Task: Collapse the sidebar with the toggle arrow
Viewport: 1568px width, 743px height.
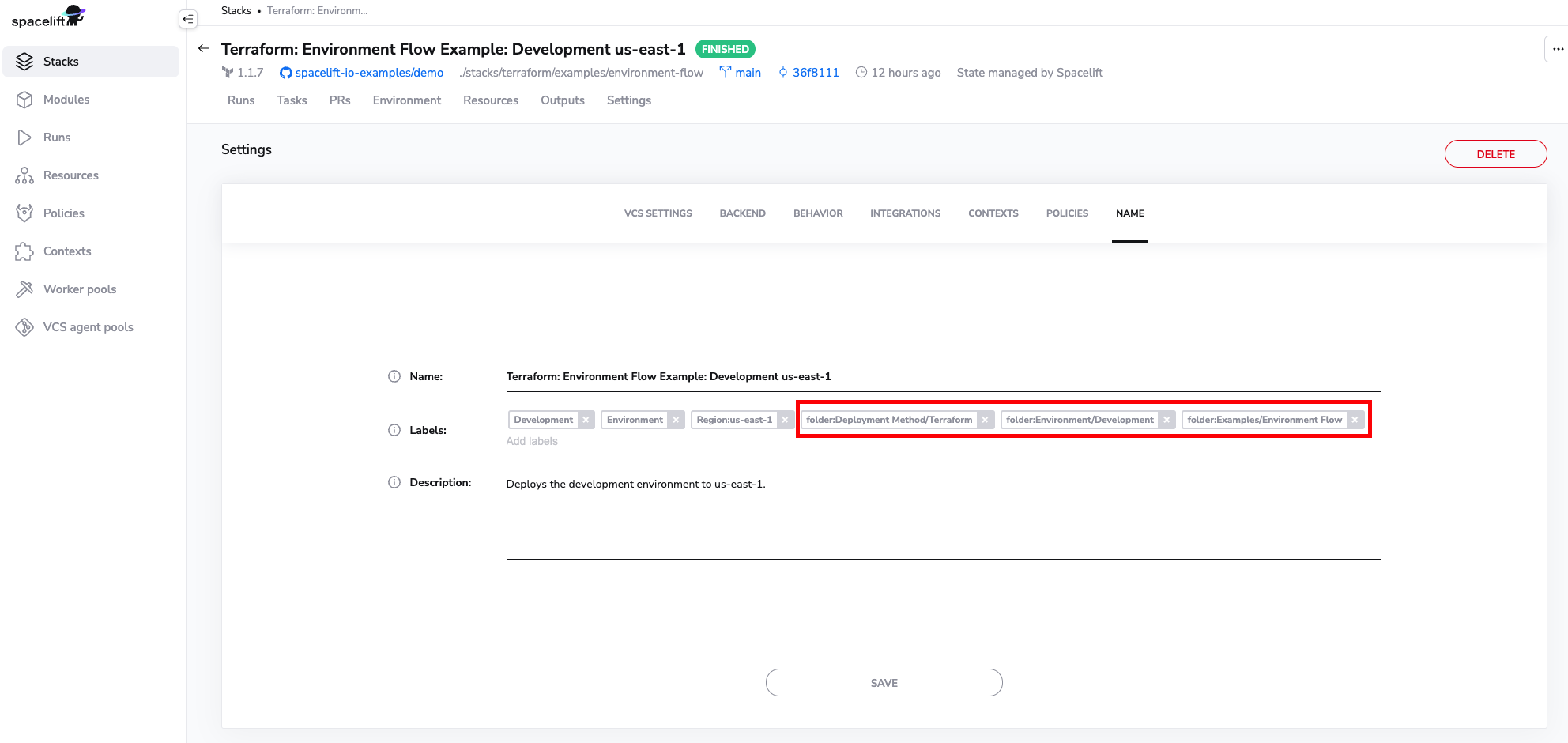Action: (188, 19)
